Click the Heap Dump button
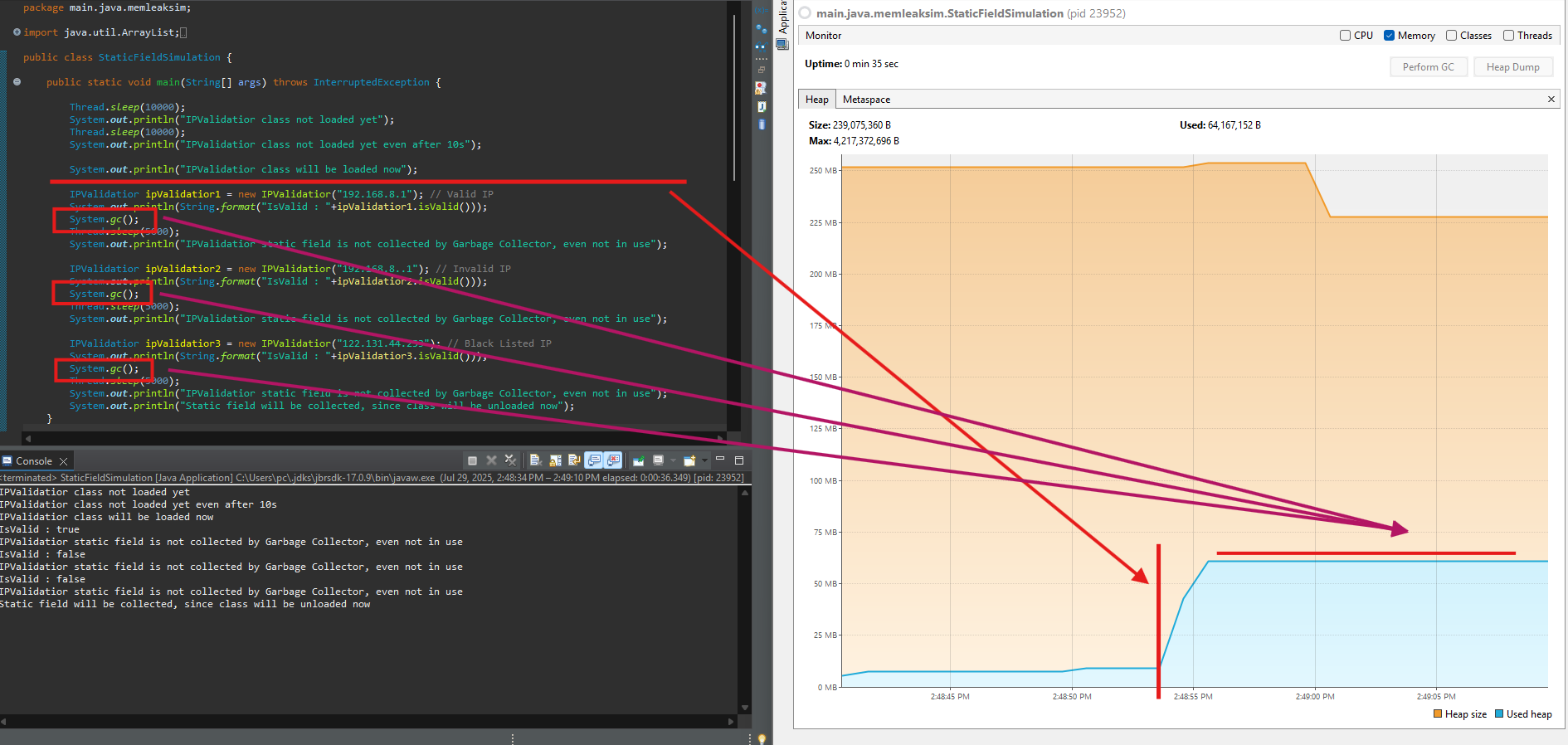 click(1512, 67)
